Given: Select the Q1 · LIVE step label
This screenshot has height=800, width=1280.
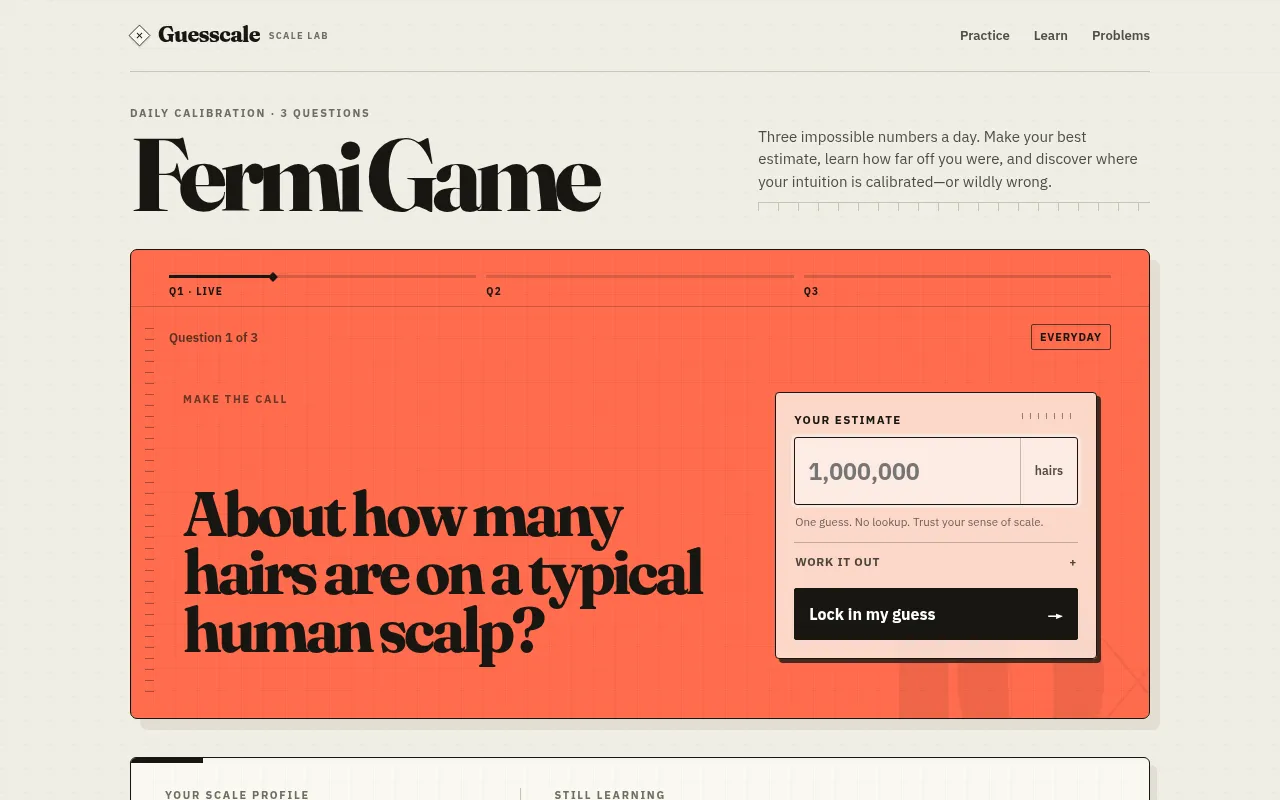Looking at the screenshot, I should 196,292.
